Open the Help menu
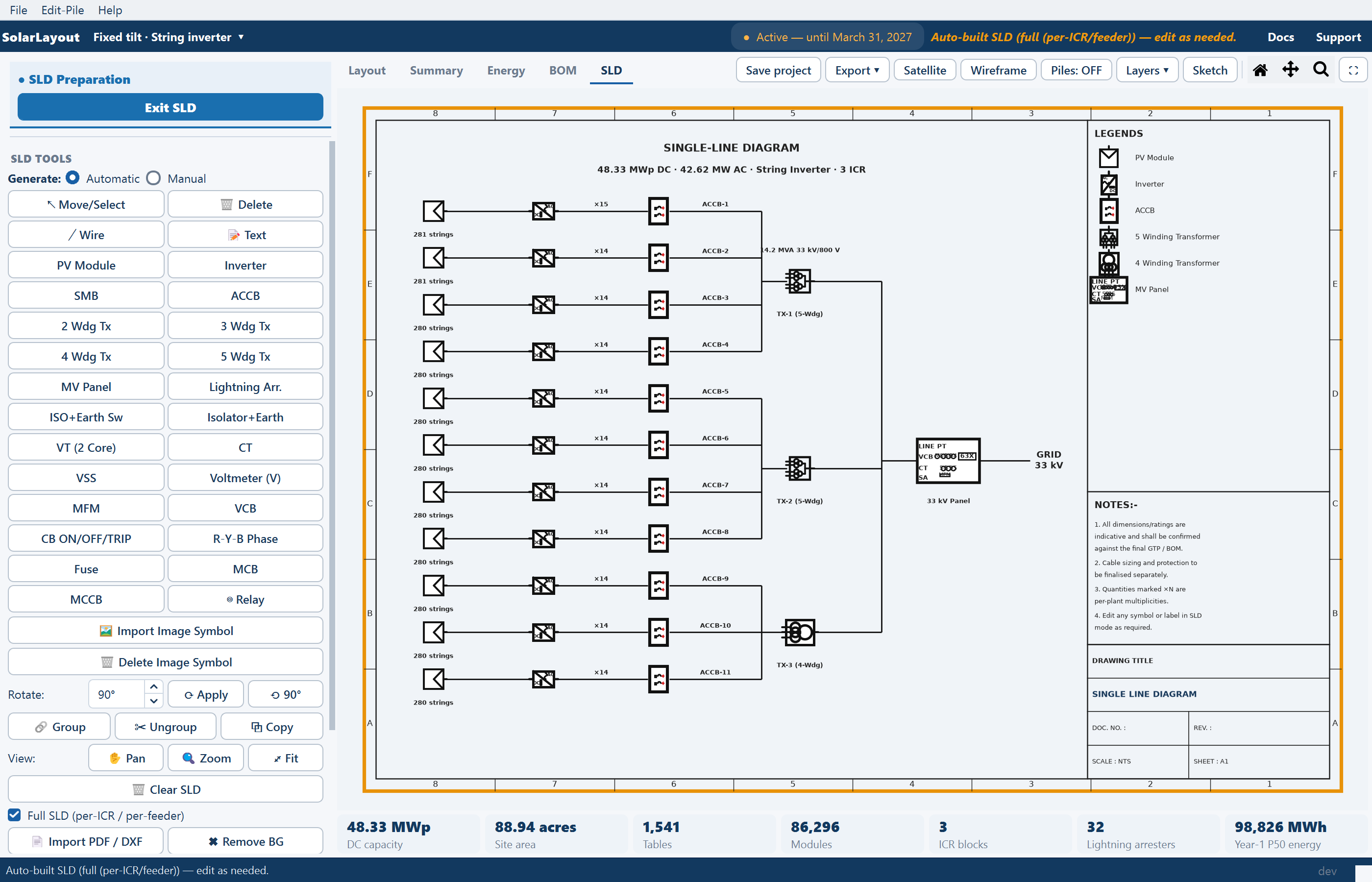This screenshot has height=882, width=1372. 110,10
